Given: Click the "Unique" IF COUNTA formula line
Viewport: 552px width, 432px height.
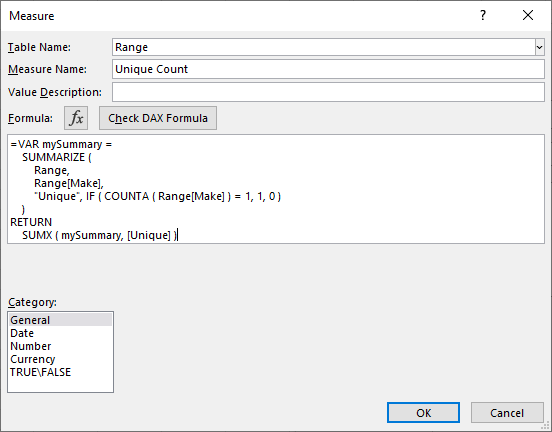Looking at the screenshot, I should tap(157, 196).
